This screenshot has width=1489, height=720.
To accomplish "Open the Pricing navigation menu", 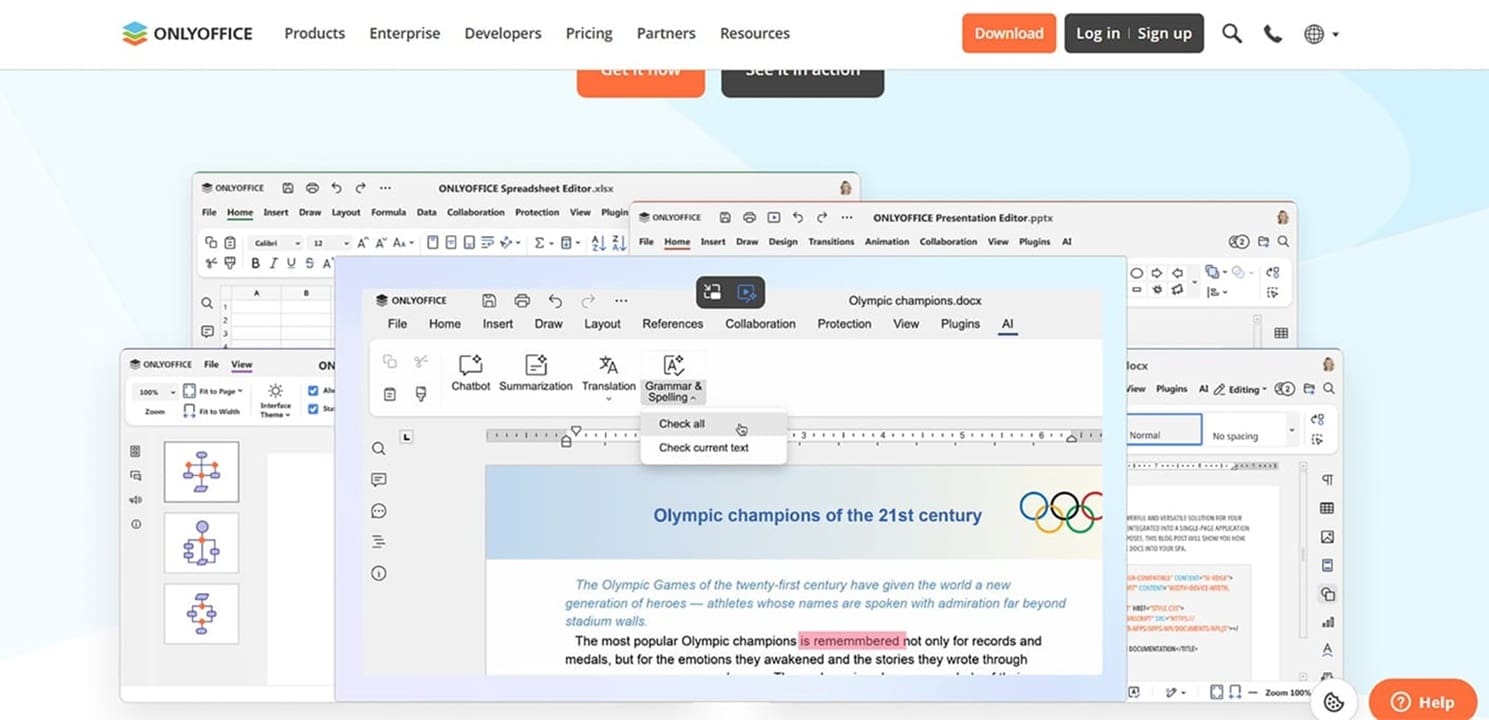I will (x=589, y=33).
